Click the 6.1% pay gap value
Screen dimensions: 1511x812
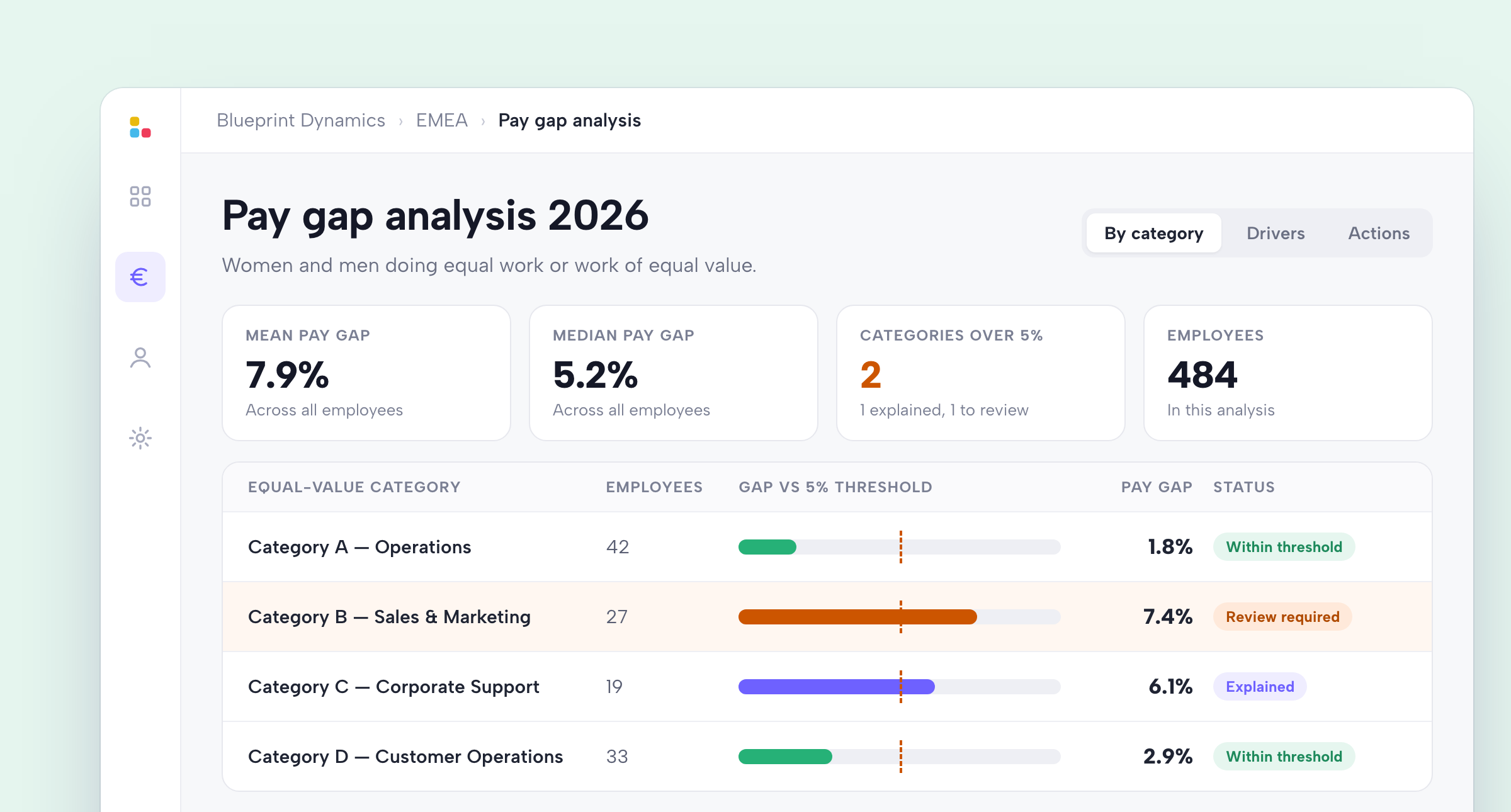click(x=1170, y=687)
